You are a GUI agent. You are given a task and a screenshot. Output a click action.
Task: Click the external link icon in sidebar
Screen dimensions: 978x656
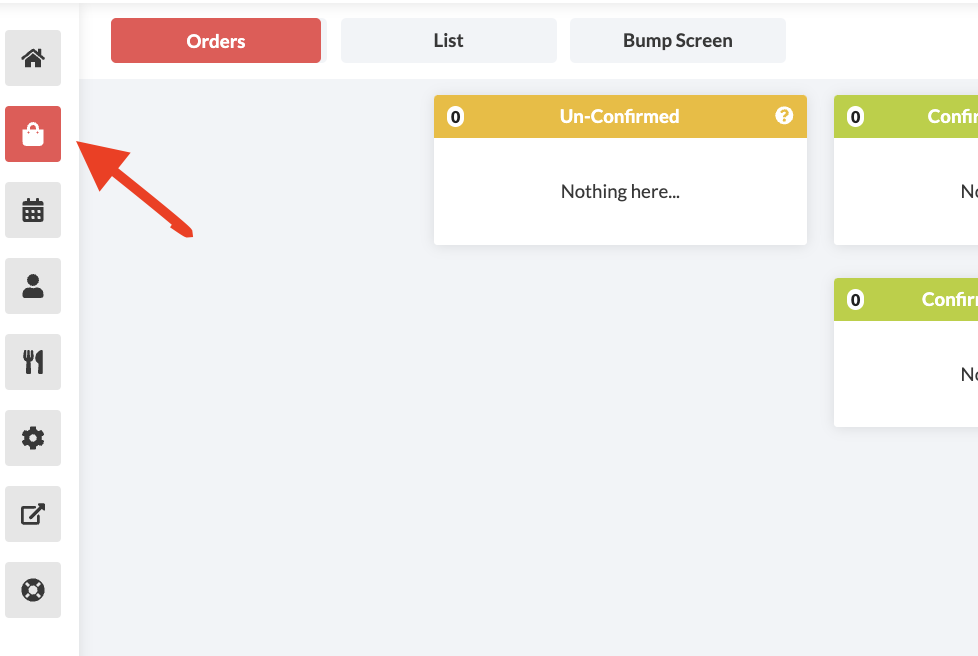tap(33, 514)
